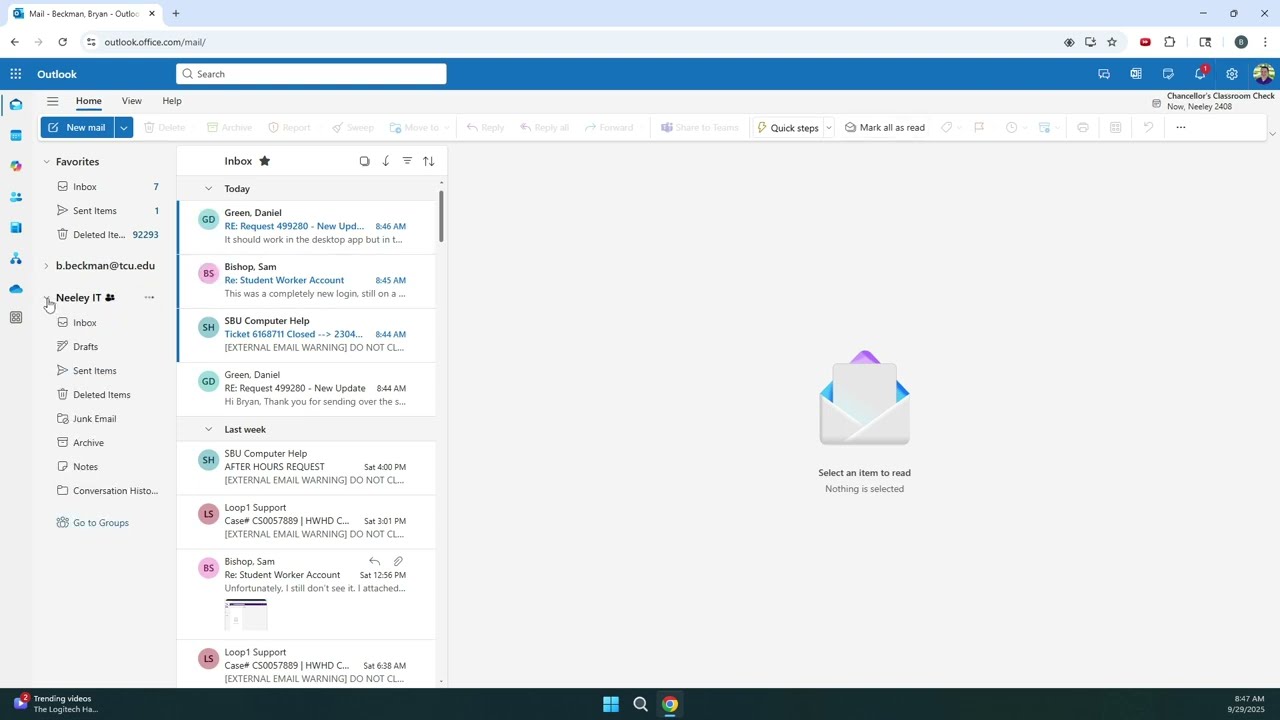Viewport: 1280px width, 720px height.
Task: Open the To Do app in rail
Action: pos(16,227)
